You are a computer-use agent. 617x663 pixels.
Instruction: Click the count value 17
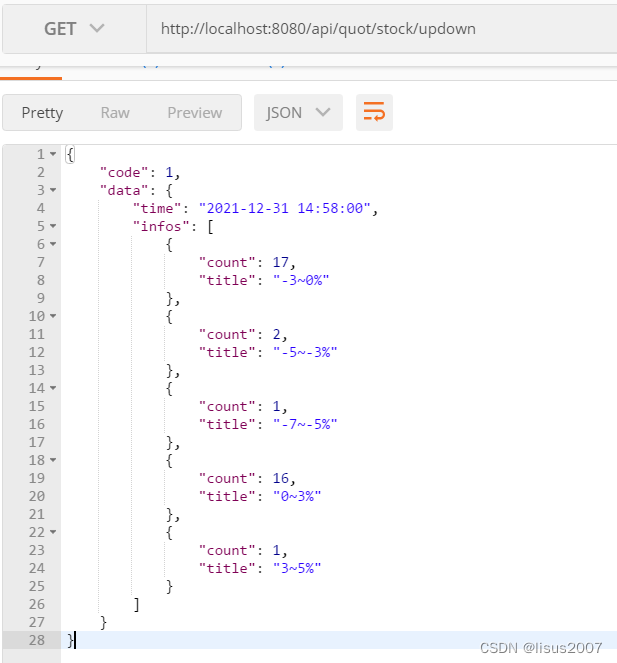pos(280,262)
